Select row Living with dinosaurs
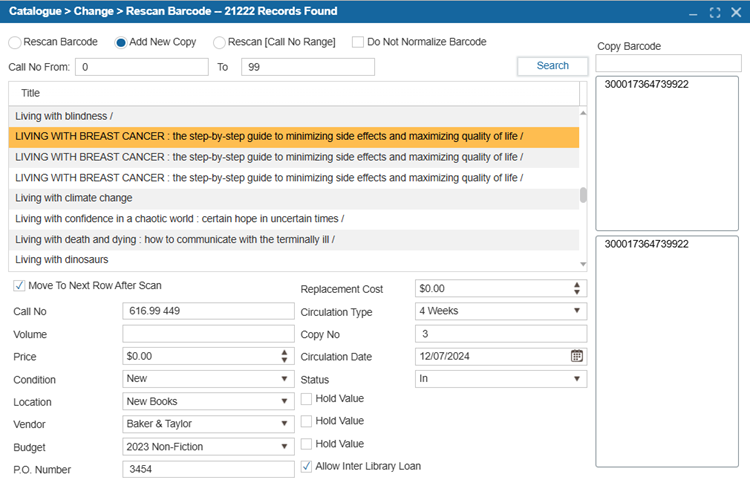 point(294,260)
